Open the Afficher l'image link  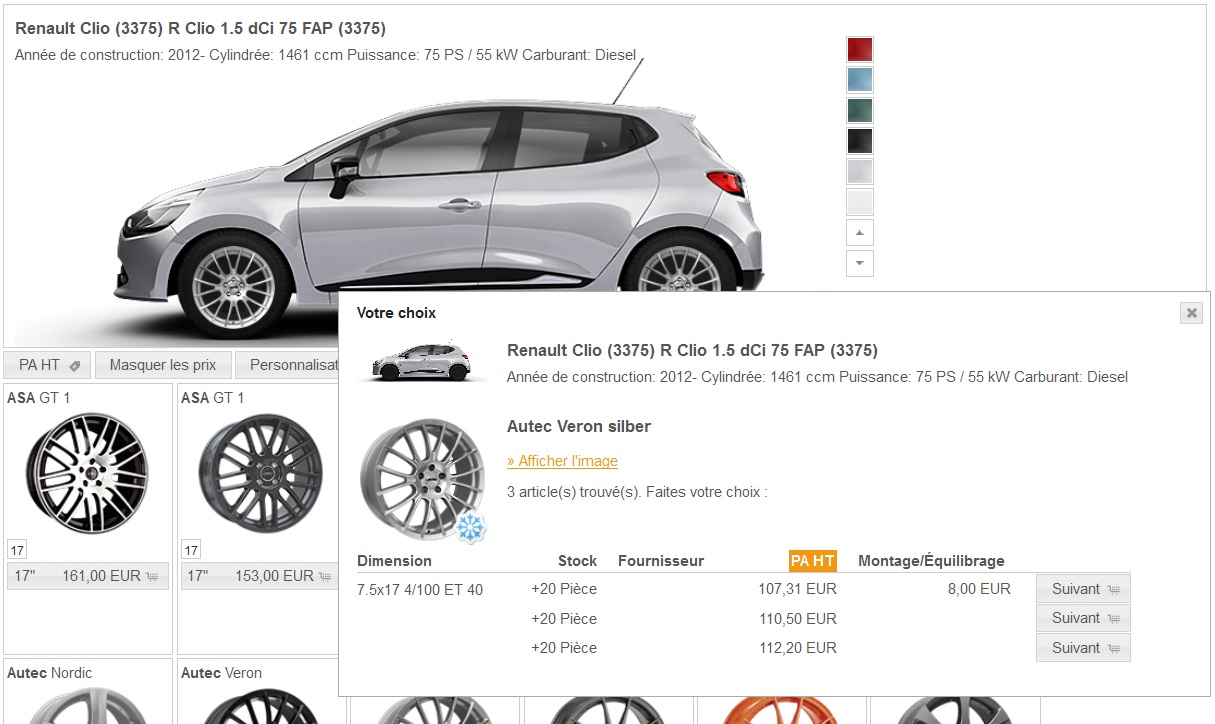pos(562,461)
